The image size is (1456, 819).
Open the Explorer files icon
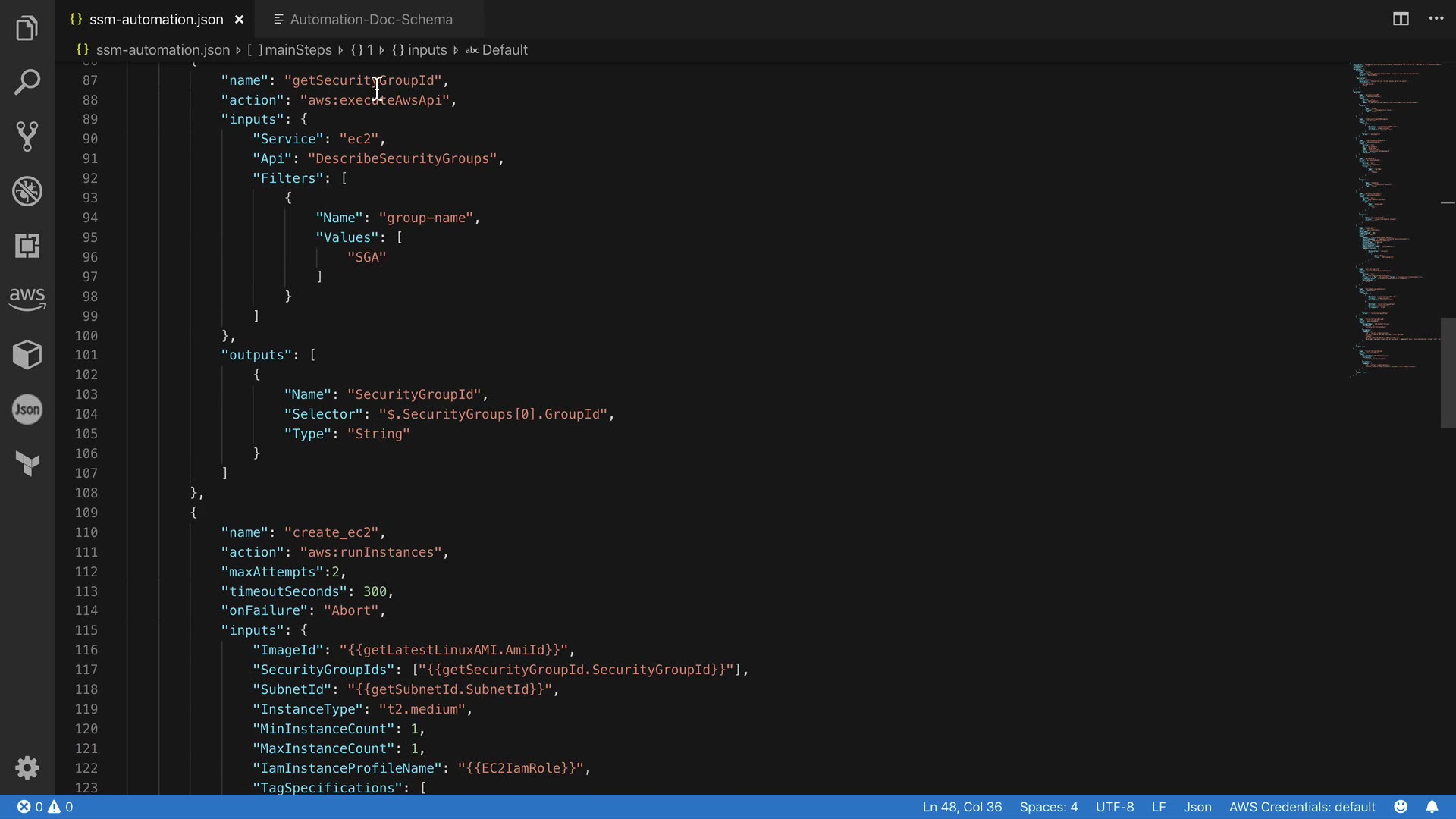27,28
